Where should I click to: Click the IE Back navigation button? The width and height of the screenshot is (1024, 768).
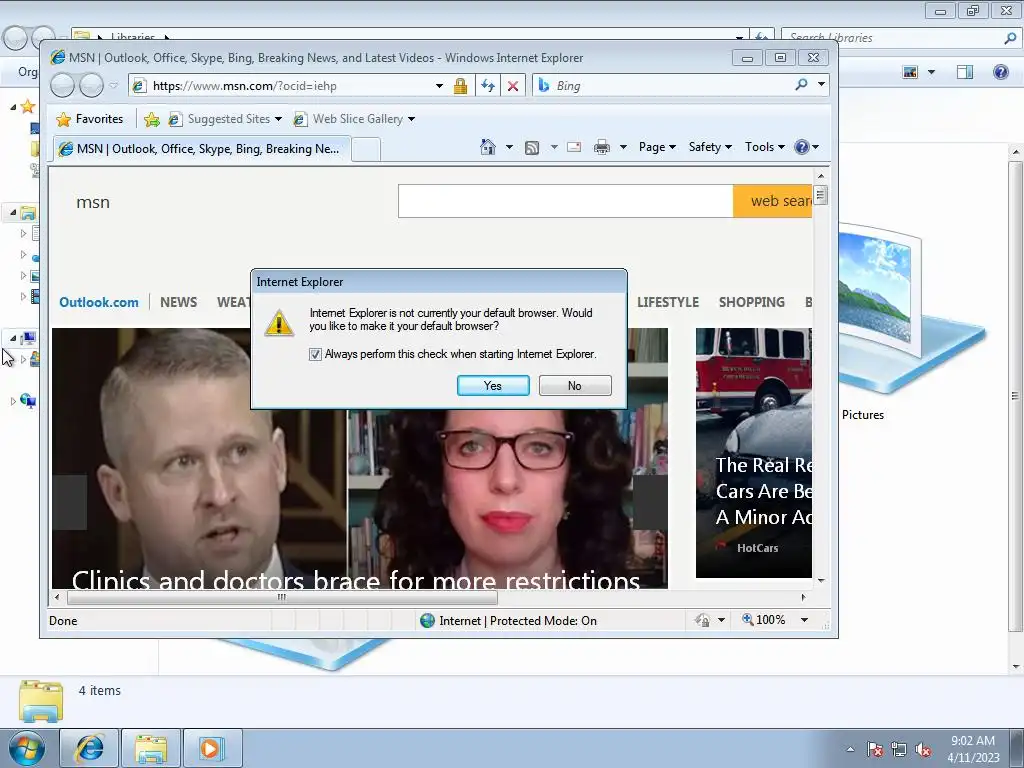pyautogui.click(x=63, y=85)
